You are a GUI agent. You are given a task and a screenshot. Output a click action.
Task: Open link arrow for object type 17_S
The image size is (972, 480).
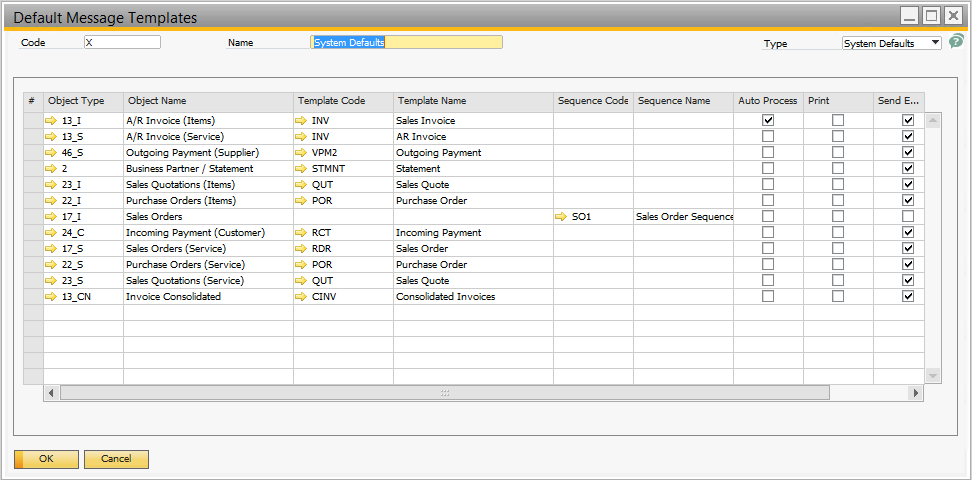coord(51,249)
